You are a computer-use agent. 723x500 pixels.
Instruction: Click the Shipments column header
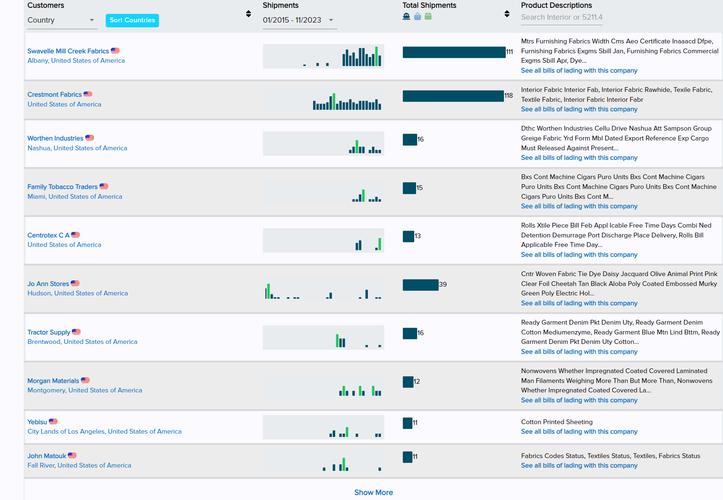pyautogui.click(x=280, y=6)
